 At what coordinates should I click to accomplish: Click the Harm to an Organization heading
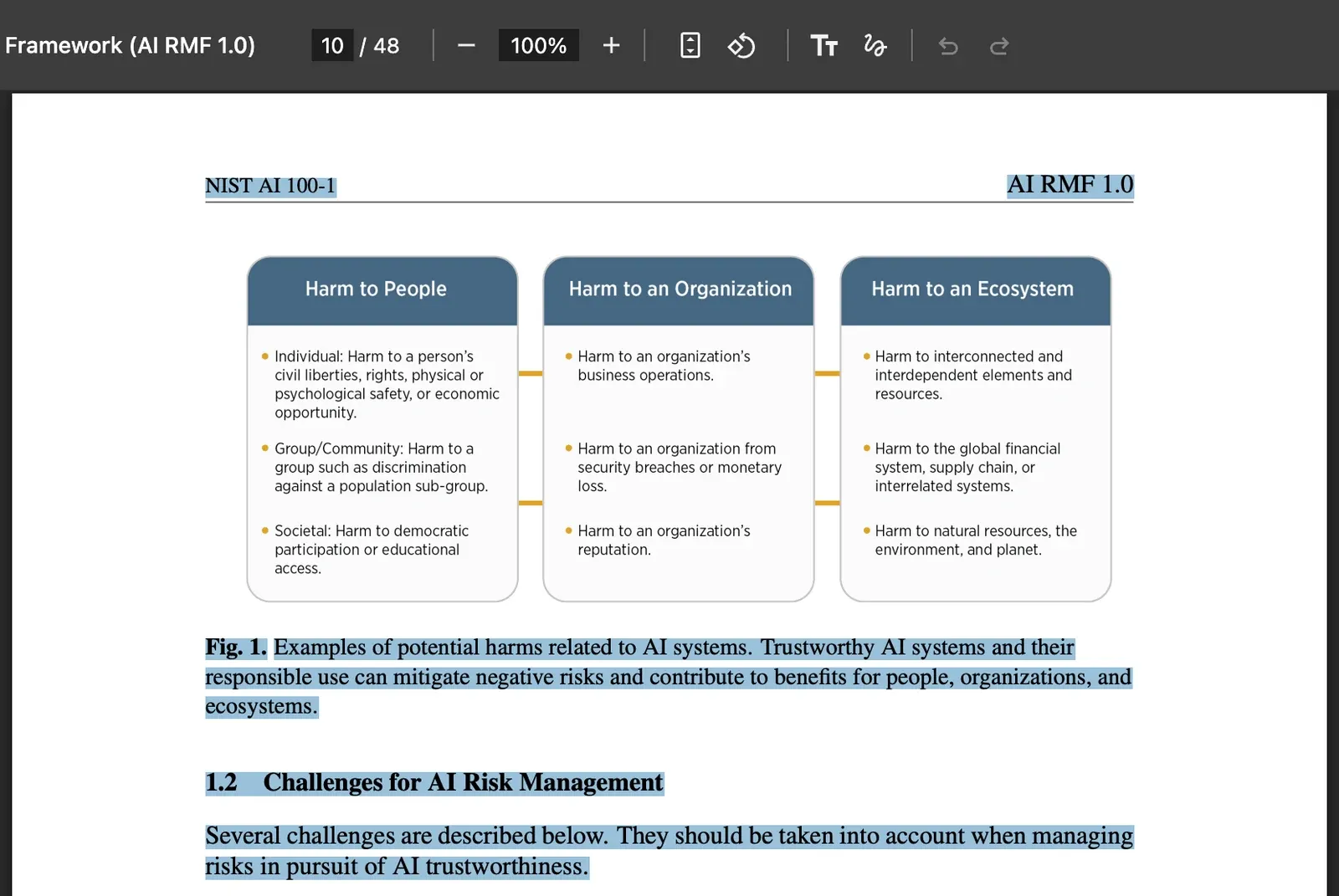[680, 289]
